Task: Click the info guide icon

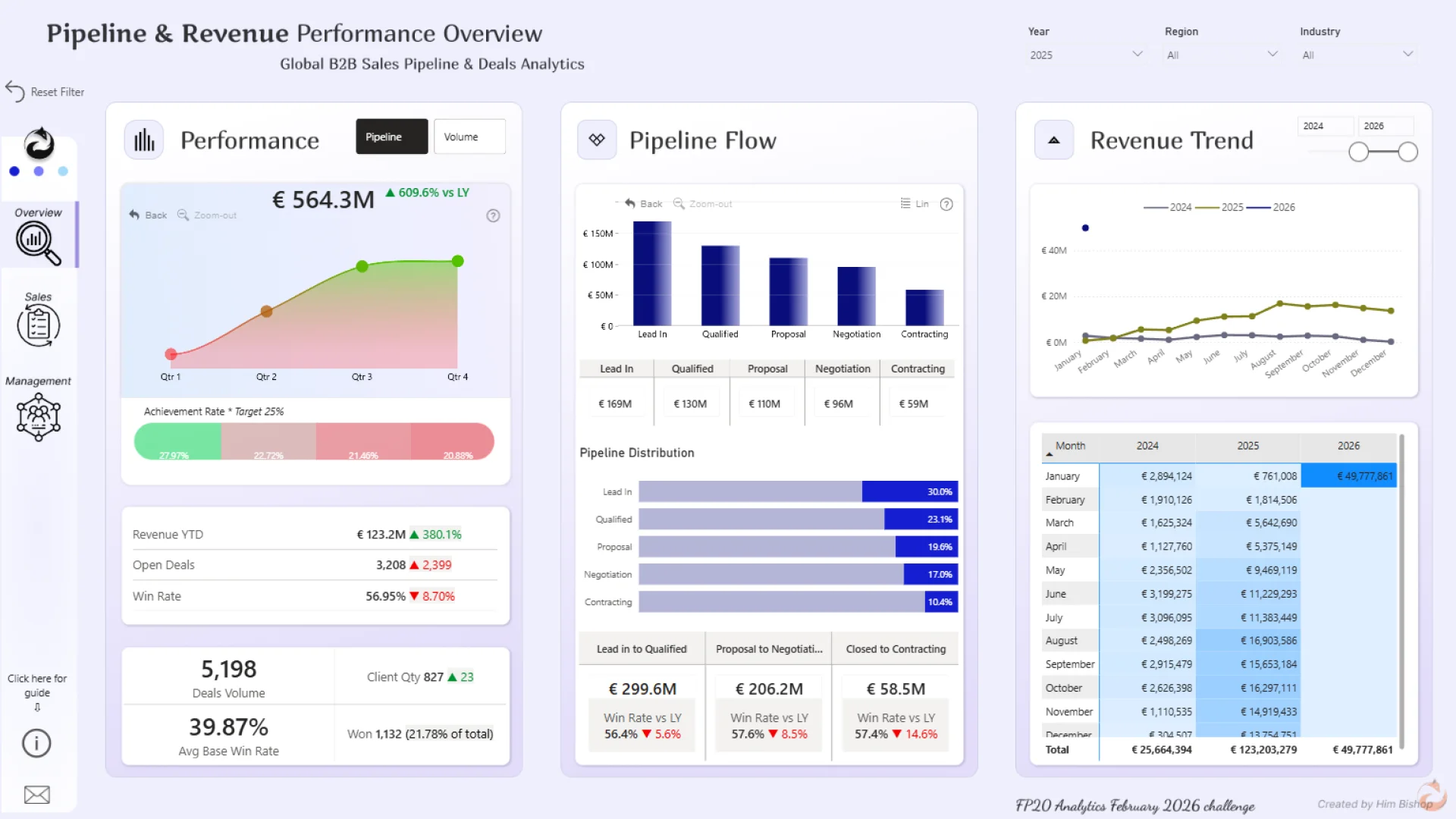Action: [36, 743]
